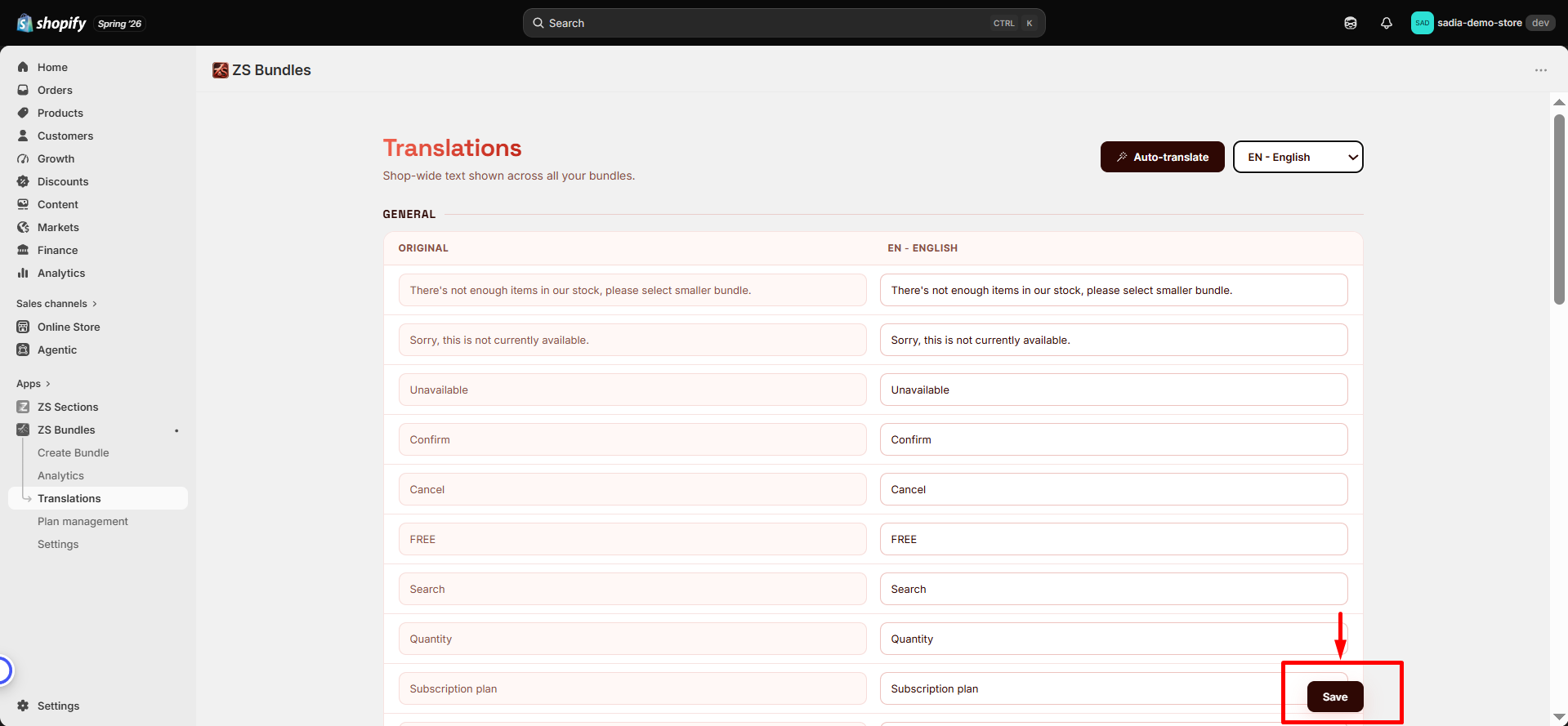Expand the Sales channels section
The height and width of the screenshot is (726, 1568).
coord(56,304)
